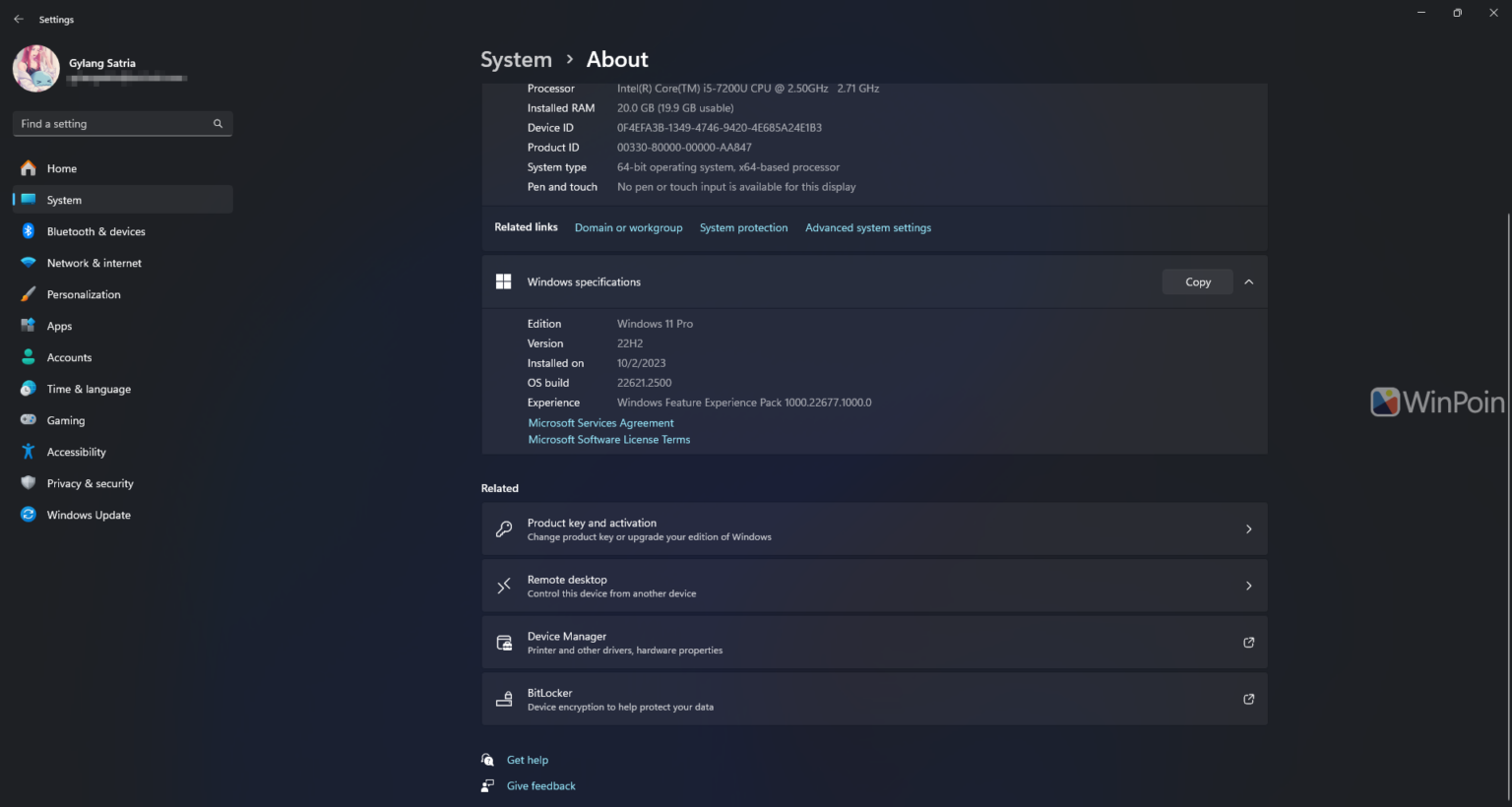
Task: Open Home settings from the sidebar
Action: point(61,168)
